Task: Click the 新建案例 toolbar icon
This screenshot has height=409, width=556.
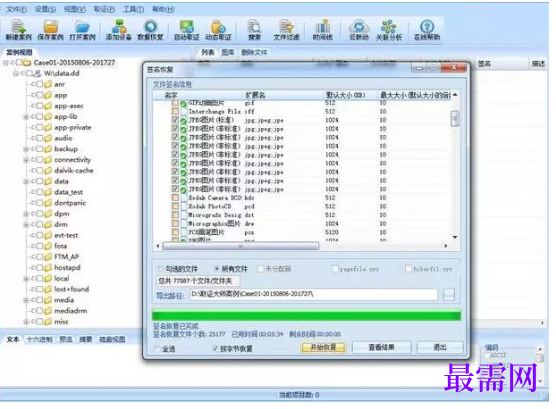Action: pyautogui.click(x=18, y=30)
